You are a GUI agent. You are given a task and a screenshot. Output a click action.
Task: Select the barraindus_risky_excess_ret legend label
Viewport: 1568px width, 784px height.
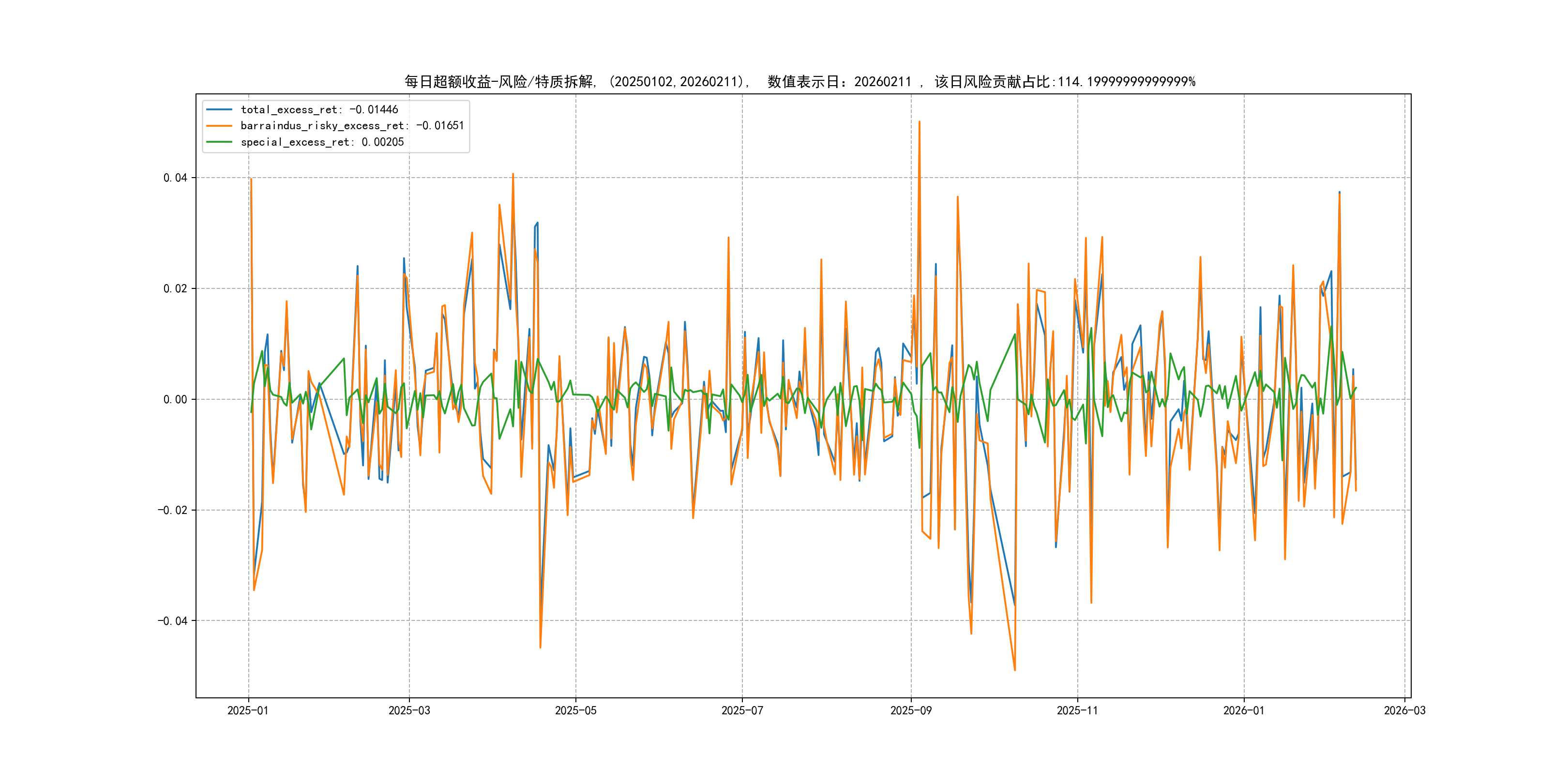pyautogui.click(x=352, y=126)
